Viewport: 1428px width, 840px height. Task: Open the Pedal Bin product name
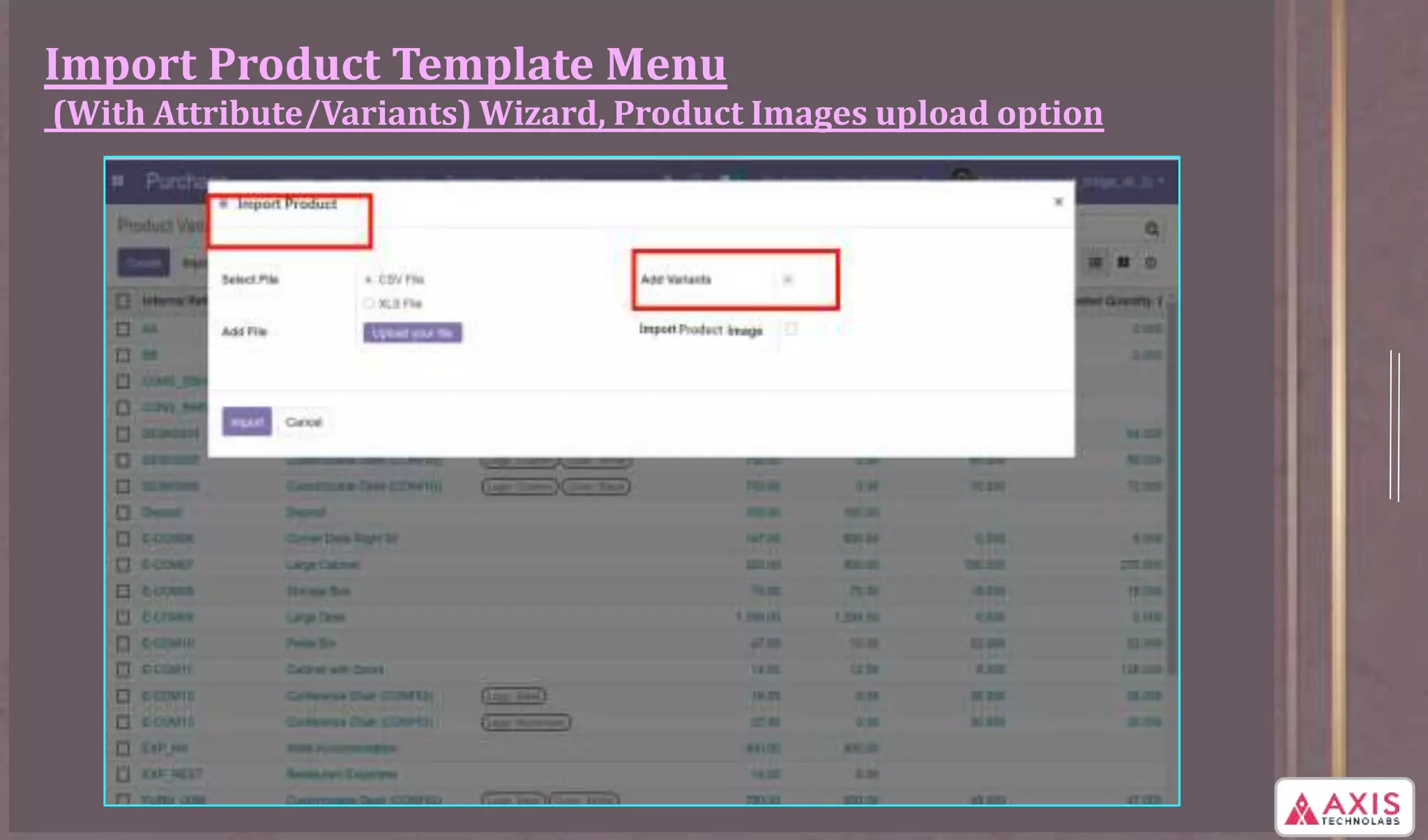click(311, 643)
